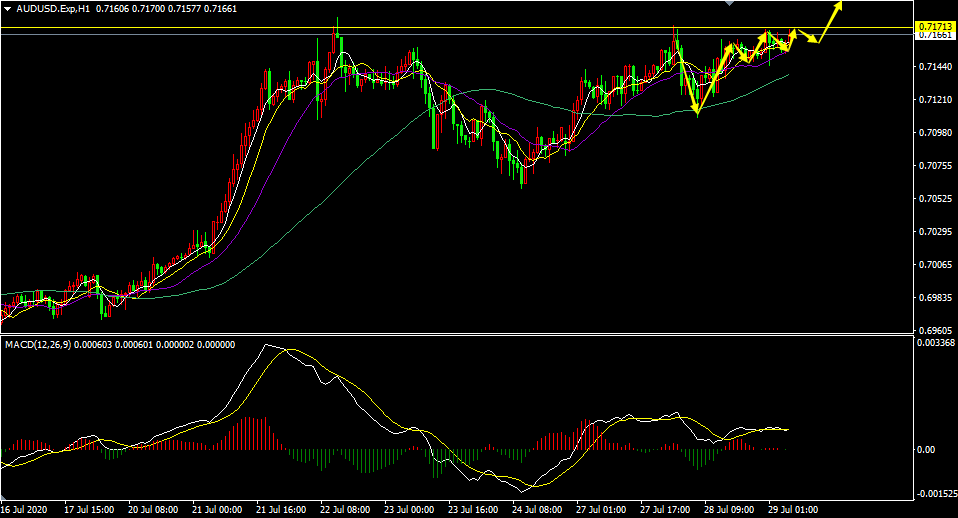The image size is (958, 518).
Task: Click the 22 Jul 08:00 time label
Action: [345, 509]
